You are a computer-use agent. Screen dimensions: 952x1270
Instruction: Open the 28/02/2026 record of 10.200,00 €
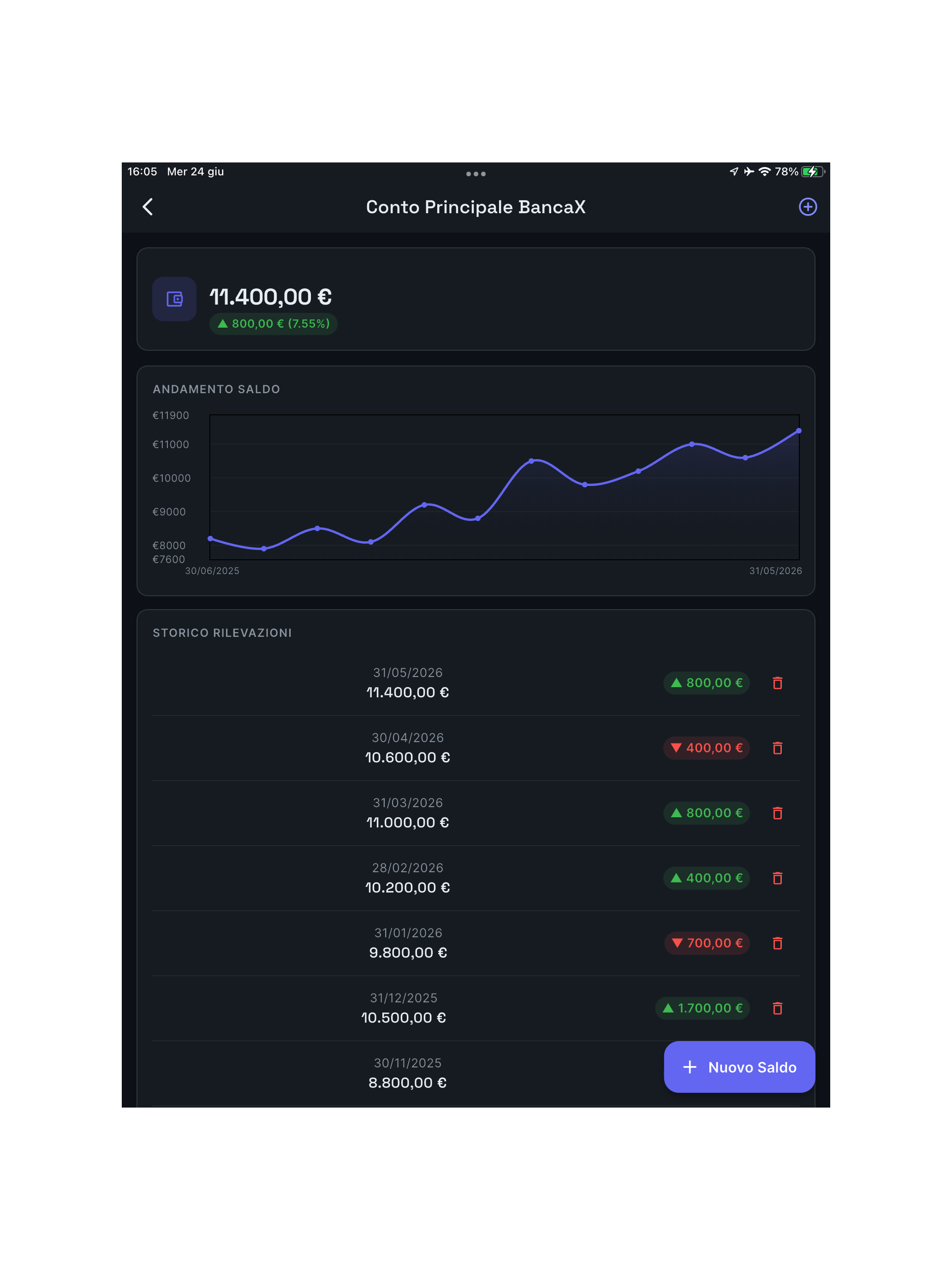[x=476, y=878]
